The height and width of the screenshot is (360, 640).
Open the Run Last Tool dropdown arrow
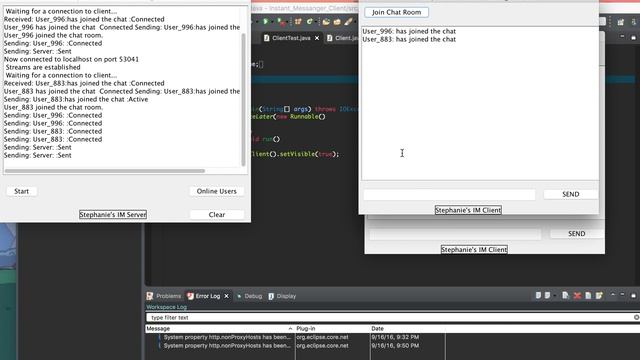pyautogui.click(x=287, y=22)
